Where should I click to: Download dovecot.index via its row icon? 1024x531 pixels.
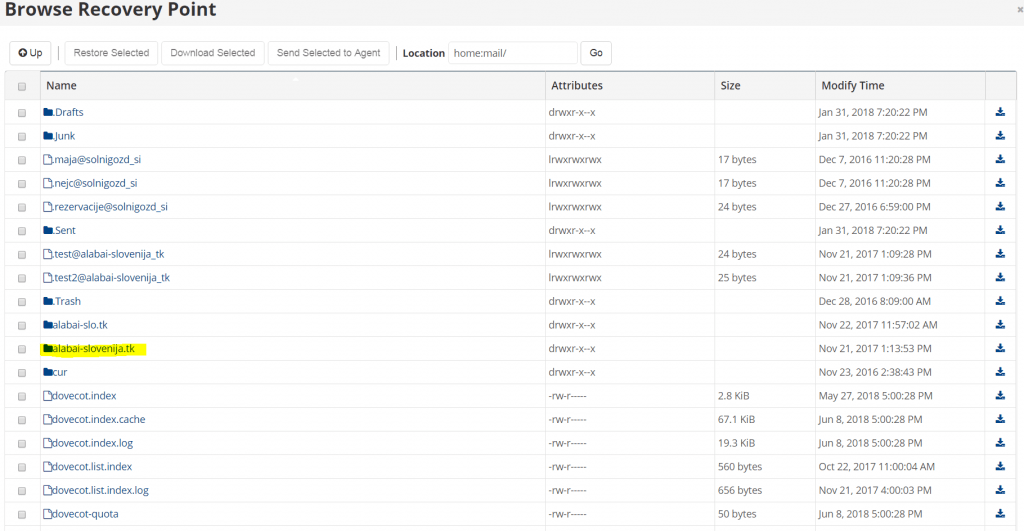click(1000, 396)
